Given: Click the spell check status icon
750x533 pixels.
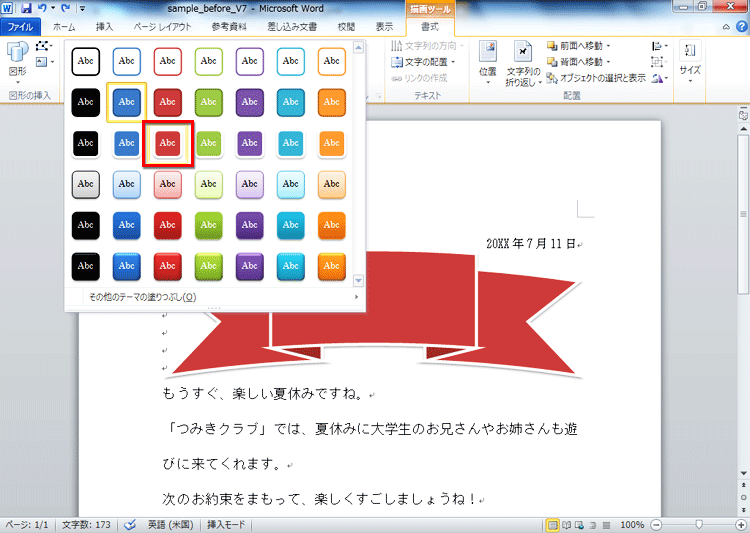Looking at the screenshot, I should [130, 525].
